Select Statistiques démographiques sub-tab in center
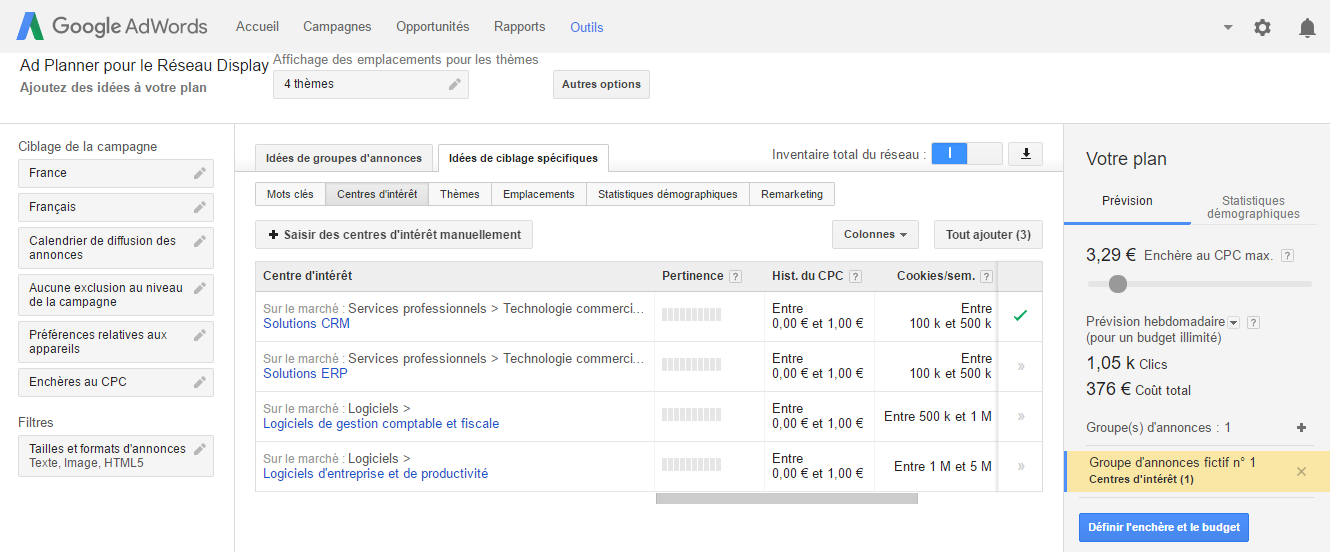This screenshot has height=556, width=1330. point(668,194)
